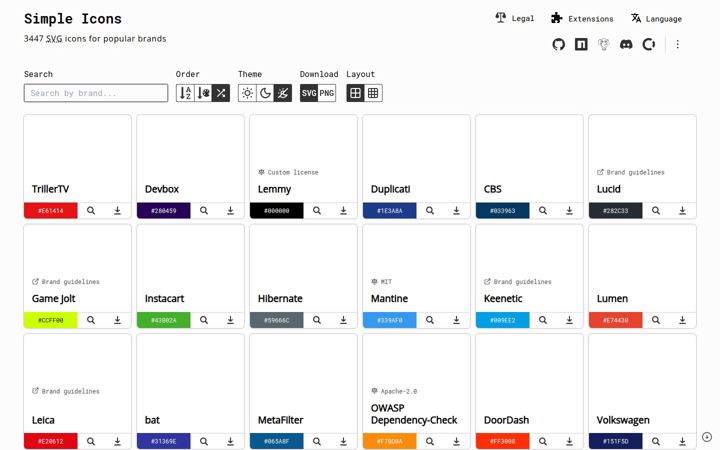Select the comfortable large-card layout
Screen dimensions: 720x450
[355, 93]
